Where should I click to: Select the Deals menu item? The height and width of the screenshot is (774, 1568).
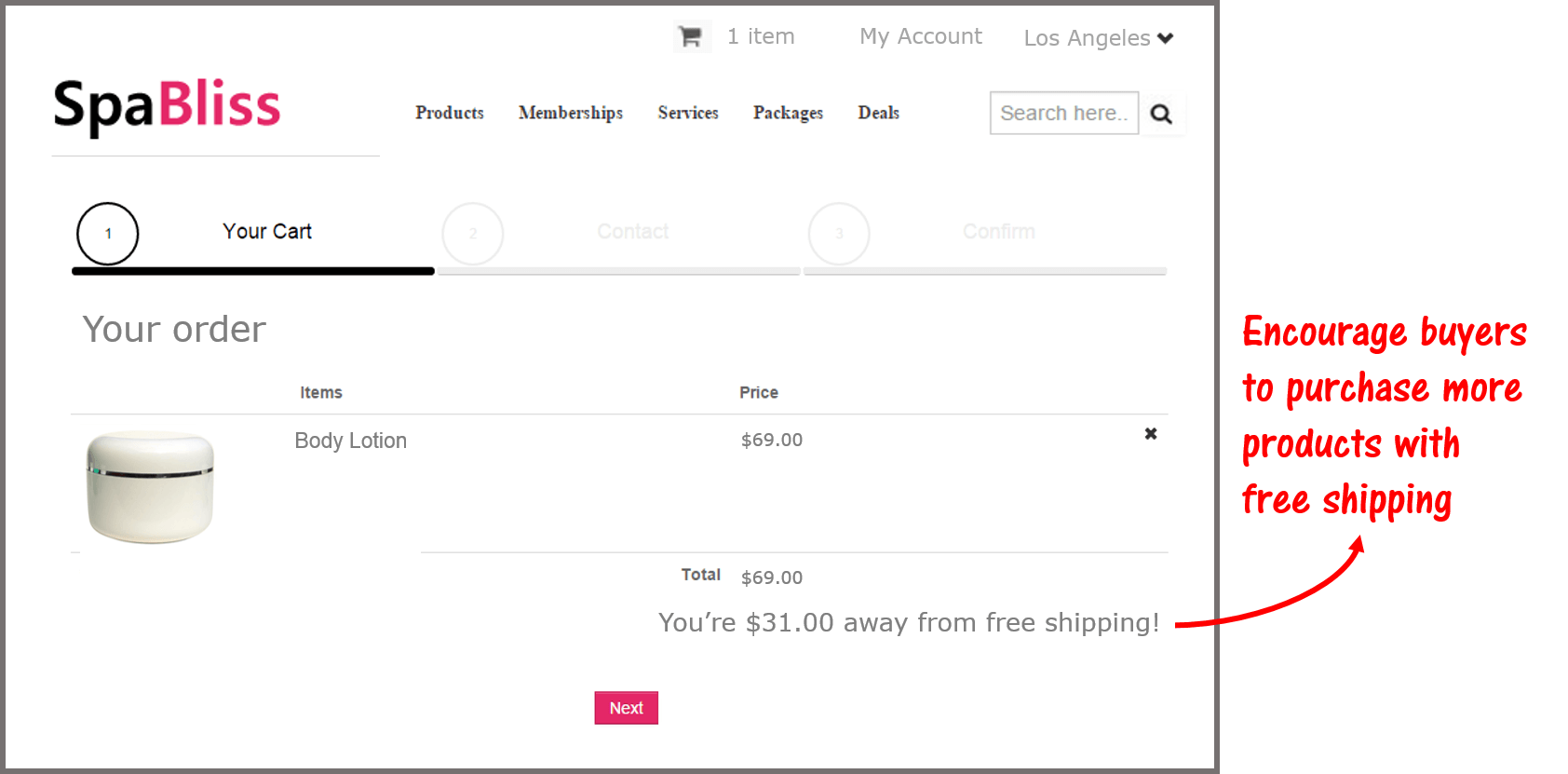(878, 113)
